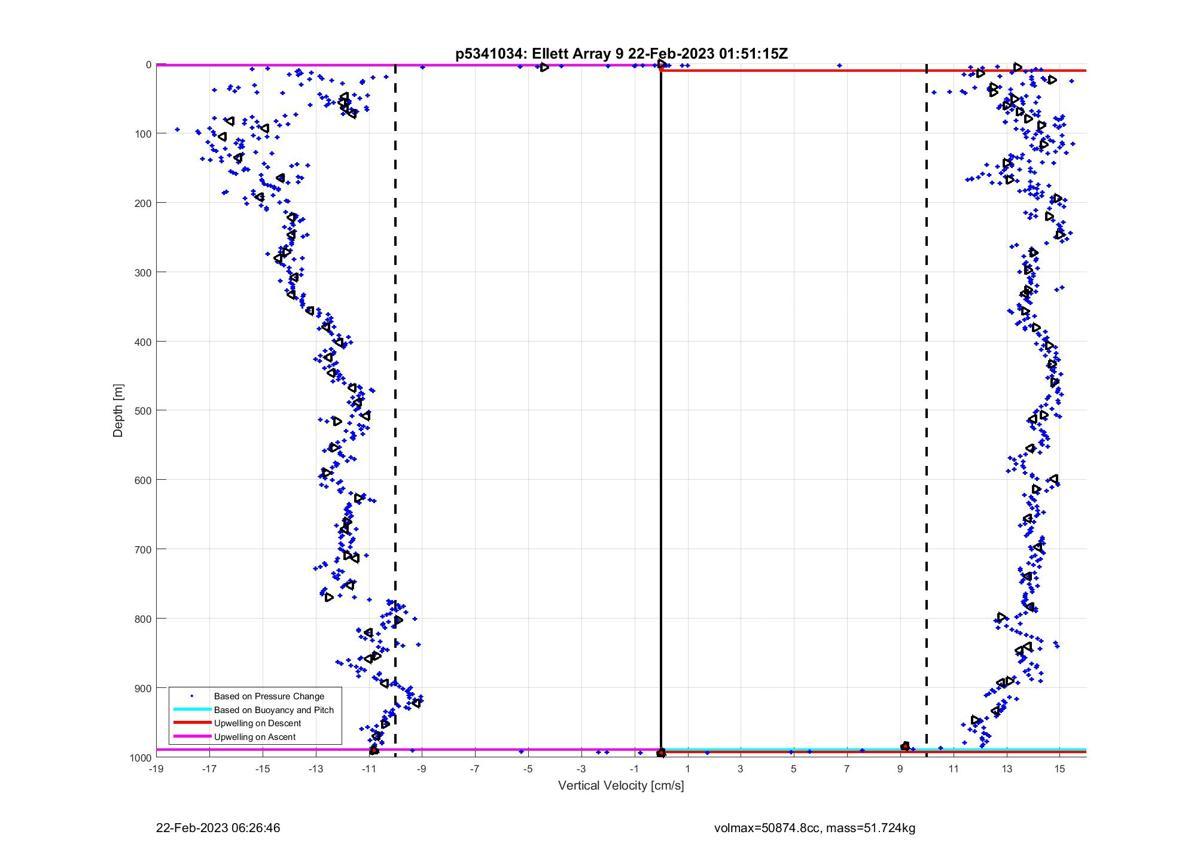This screenshot has height=851, width=1200.
Task: Select legend entry "Based on Buoyancy and Pitch"
Action: [274, 710]
